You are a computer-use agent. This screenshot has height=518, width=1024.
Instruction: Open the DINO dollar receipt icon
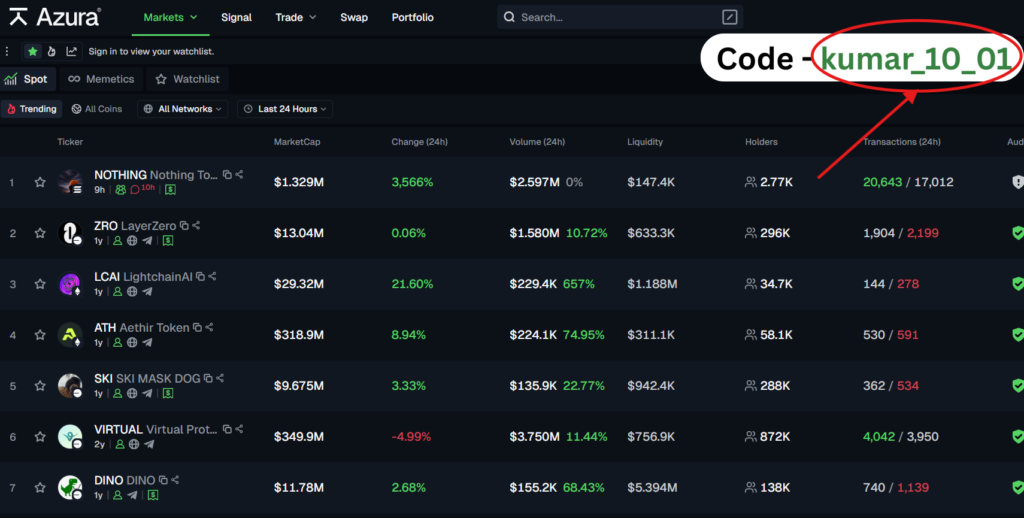click(x=153, y=496)
